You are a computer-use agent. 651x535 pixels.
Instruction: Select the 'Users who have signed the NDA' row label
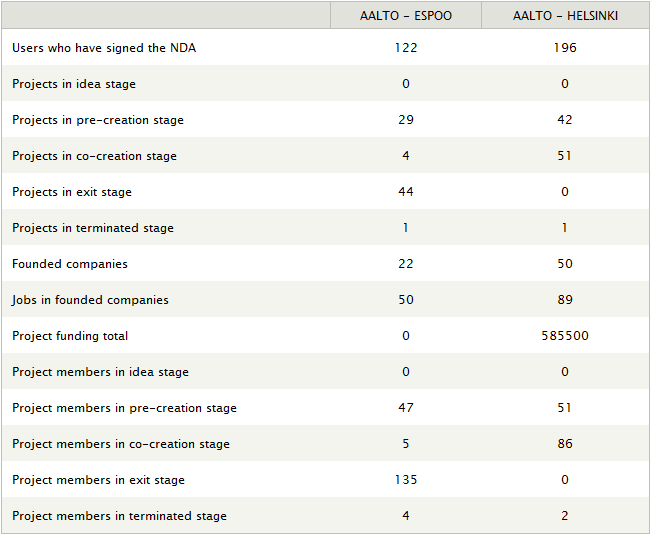tap(104, 48)
